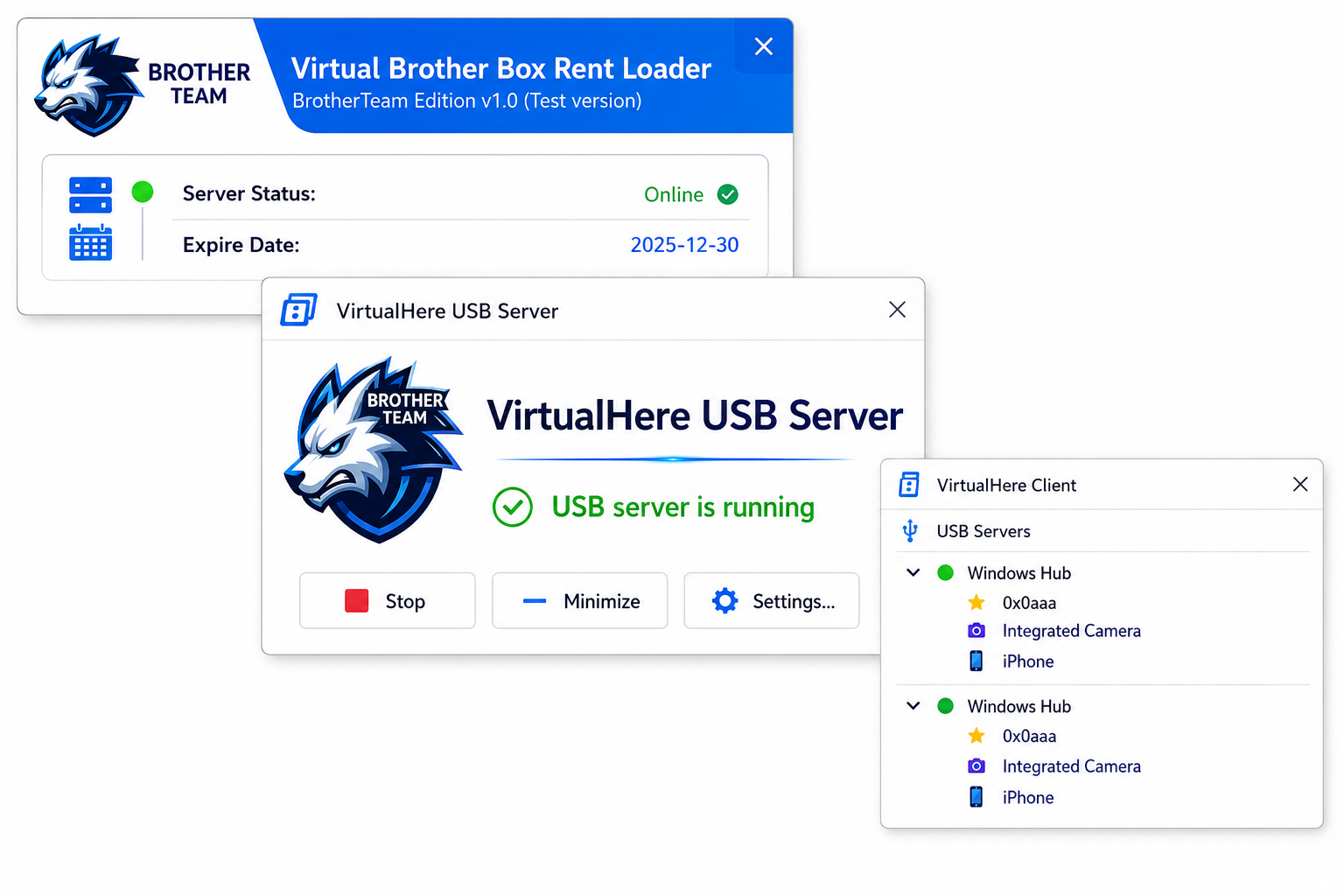Click the camera icon under the first Windows Hub

coord(976,631)
